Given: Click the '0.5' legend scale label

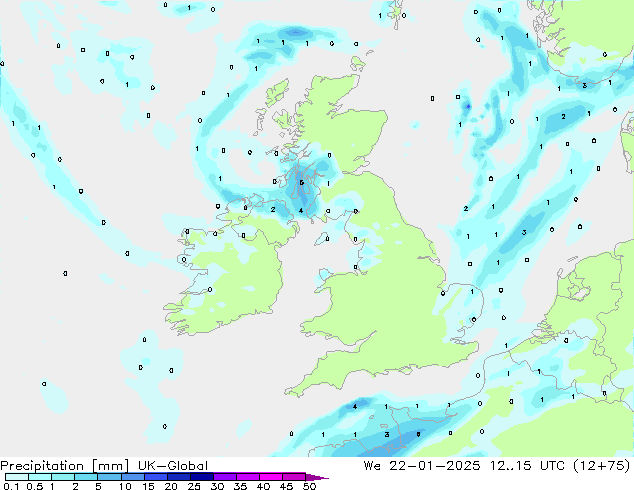Looking at the screenshot, I should click(x=34, y=486).
